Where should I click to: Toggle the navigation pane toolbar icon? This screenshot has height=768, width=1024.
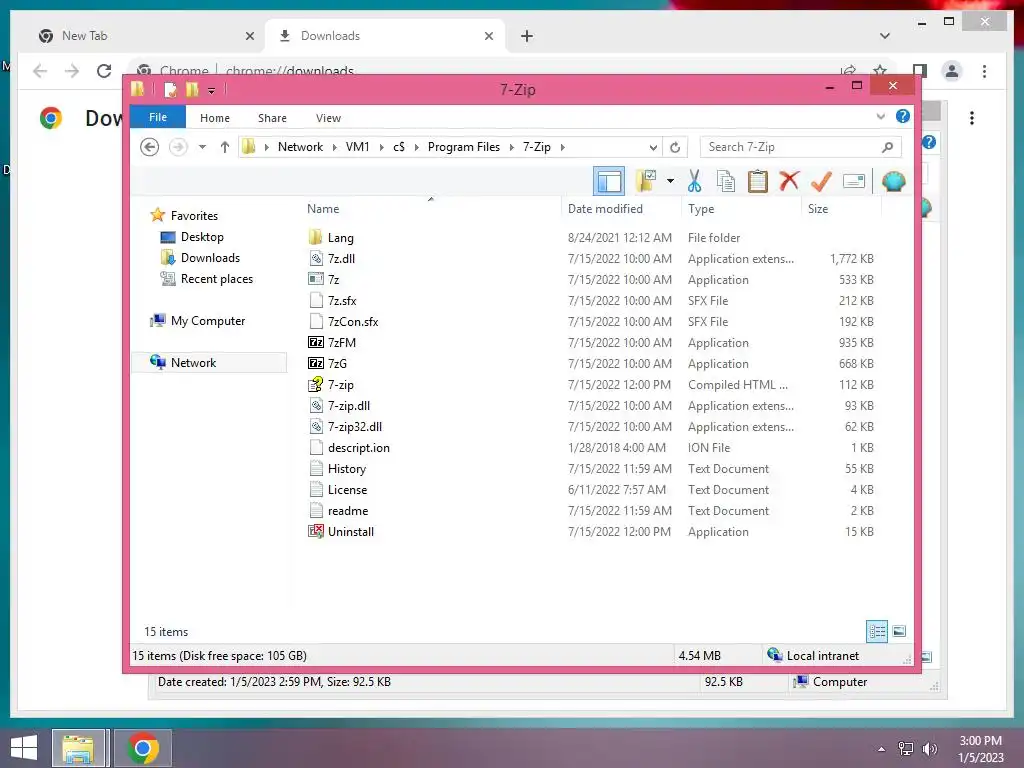point(609,182)
